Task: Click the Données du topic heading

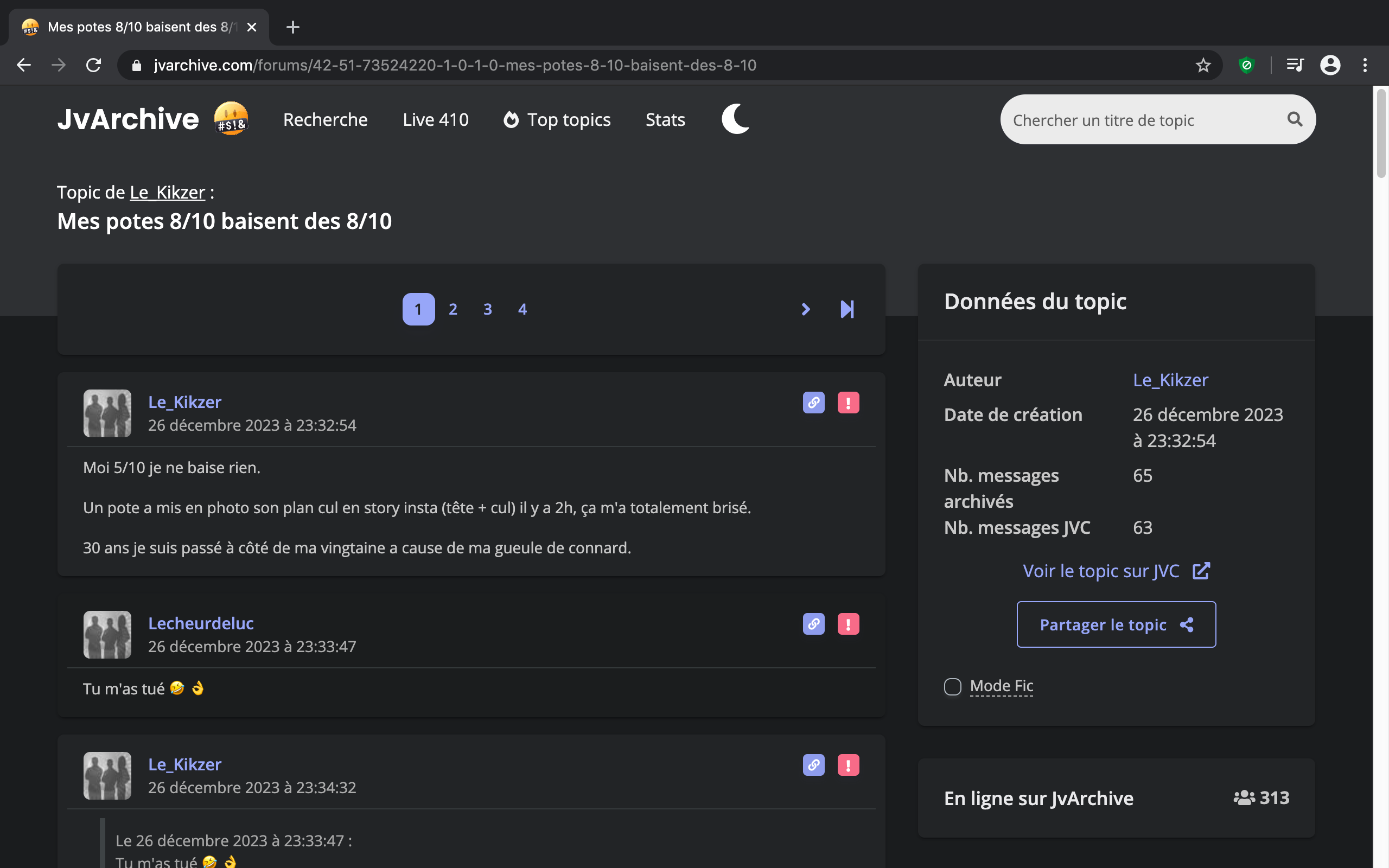Action: 1035,302
